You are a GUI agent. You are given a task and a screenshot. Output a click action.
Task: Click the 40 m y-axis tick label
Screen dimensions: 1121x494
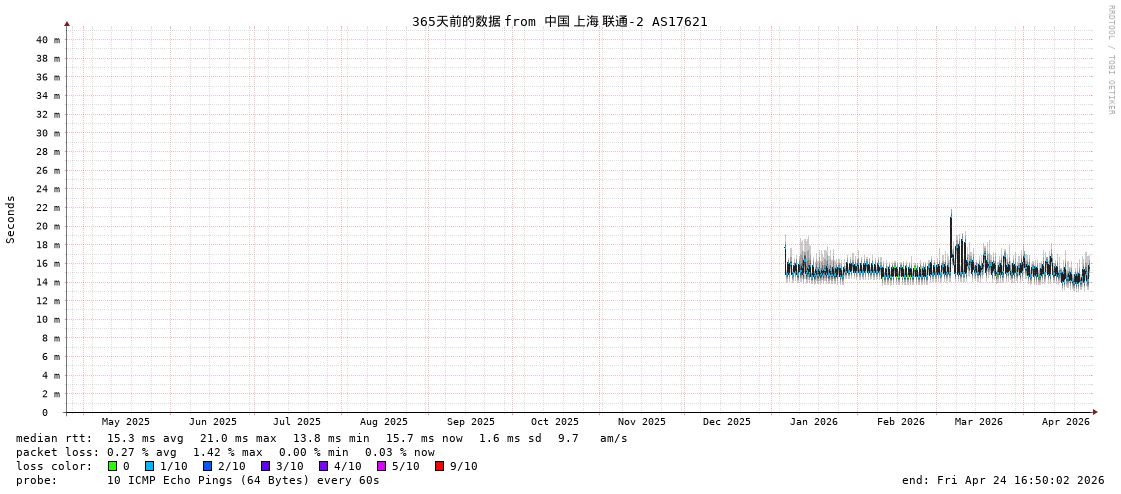[49, 40]
